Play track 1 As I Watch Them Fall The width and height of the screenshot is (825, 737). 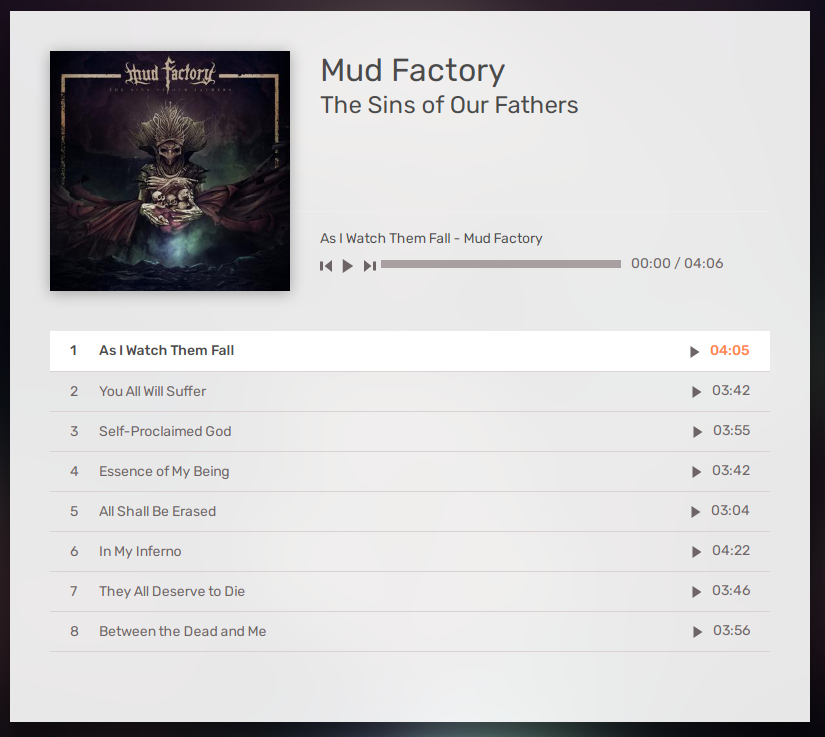(x=695, y=351)
